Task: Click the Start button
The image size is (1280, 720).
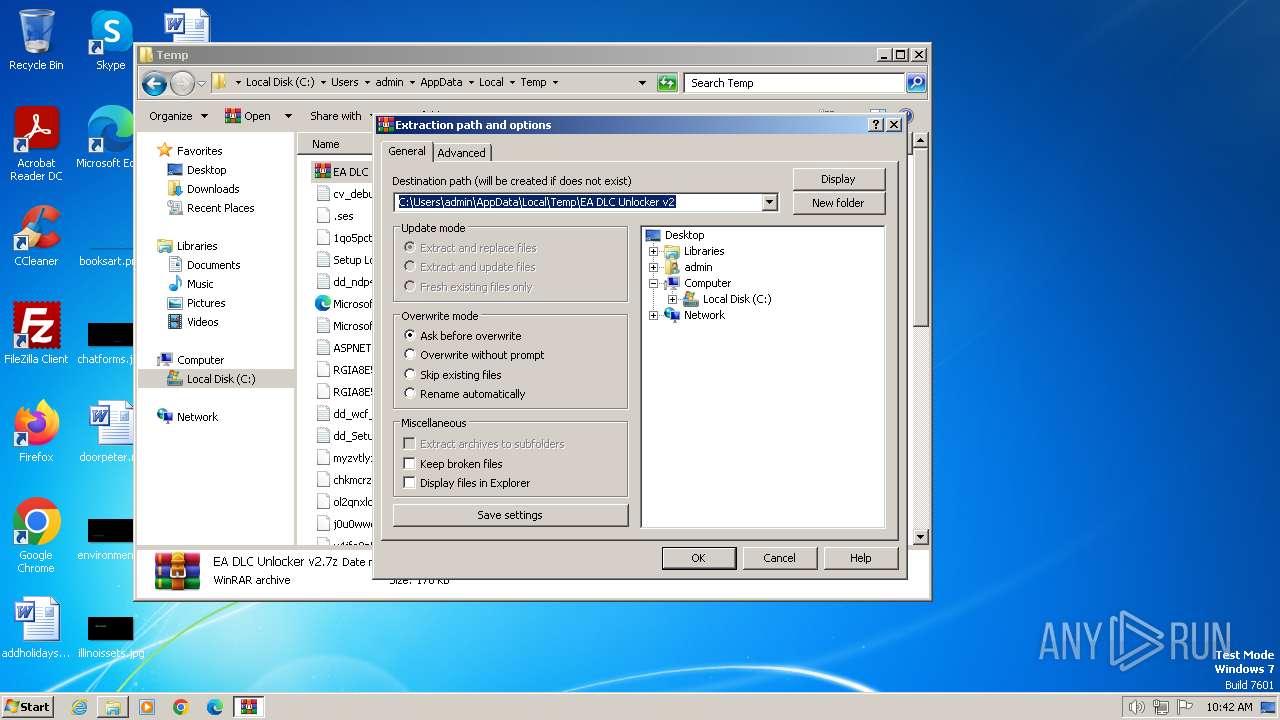Action: (x=28, y=707)
